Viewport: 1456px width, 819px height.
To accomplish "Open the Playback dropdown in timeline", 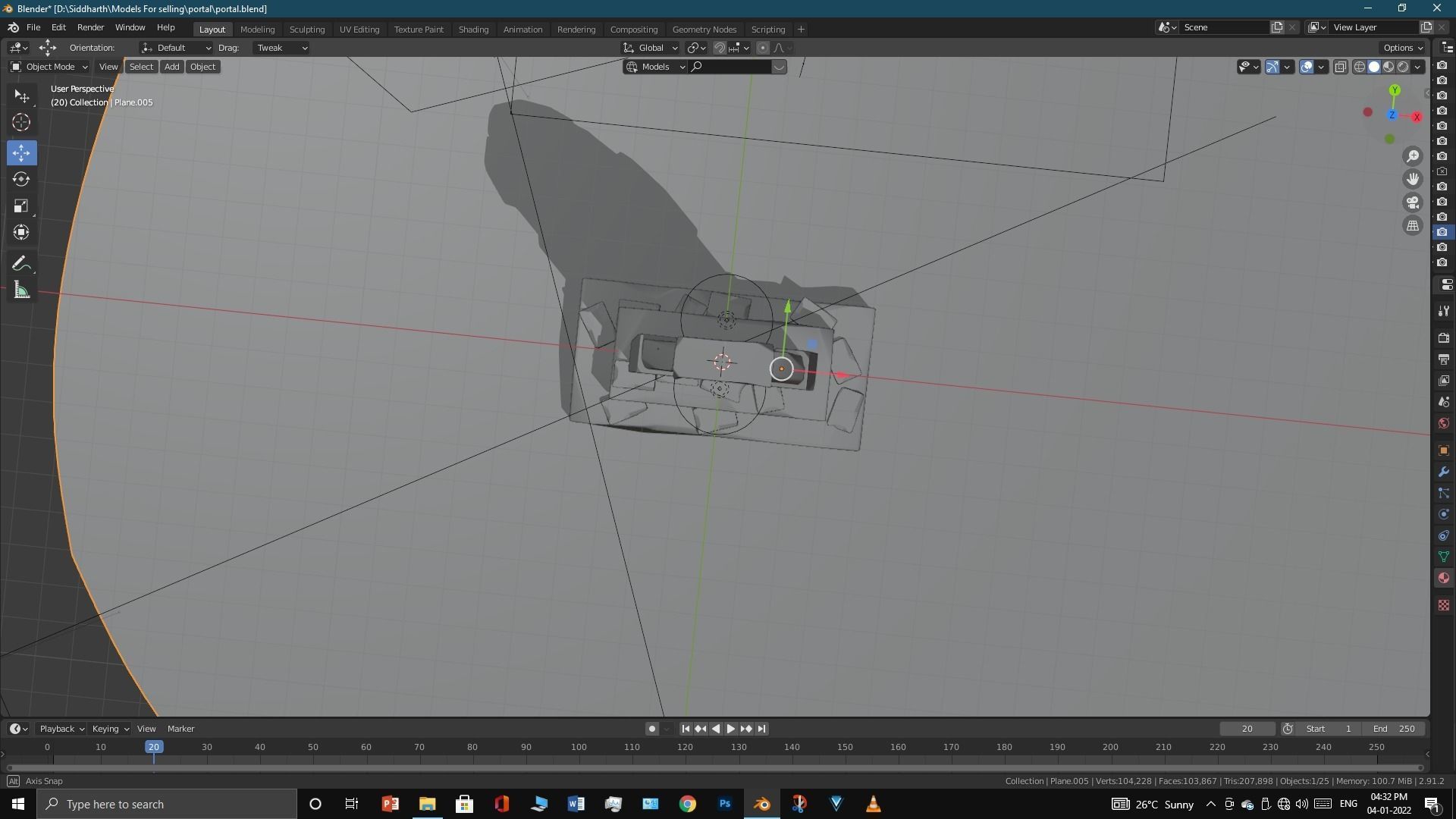I will click(x=61, y=729).
